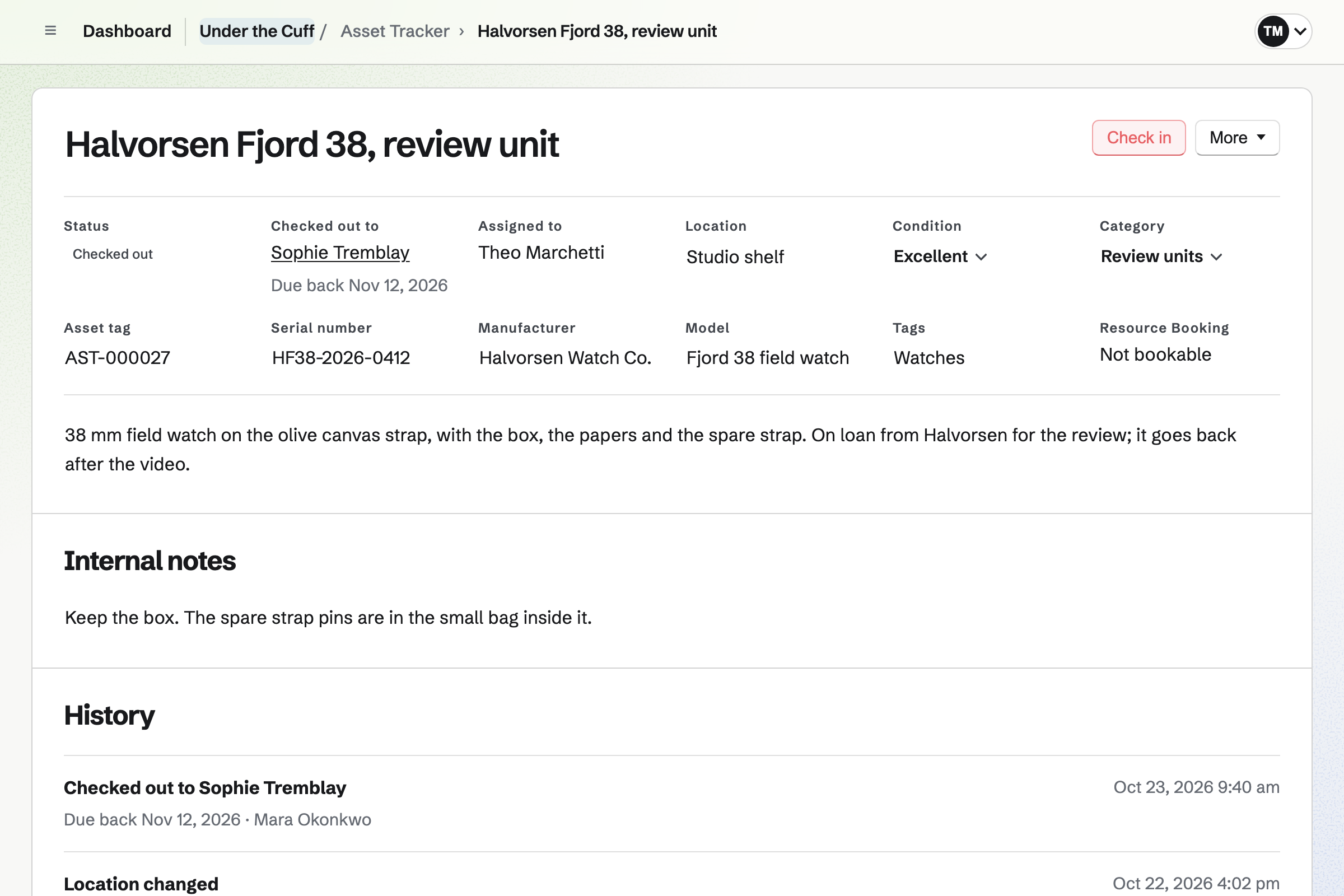Click the Halvorsen Fjord 38 page title

click(x=311, y=144)
